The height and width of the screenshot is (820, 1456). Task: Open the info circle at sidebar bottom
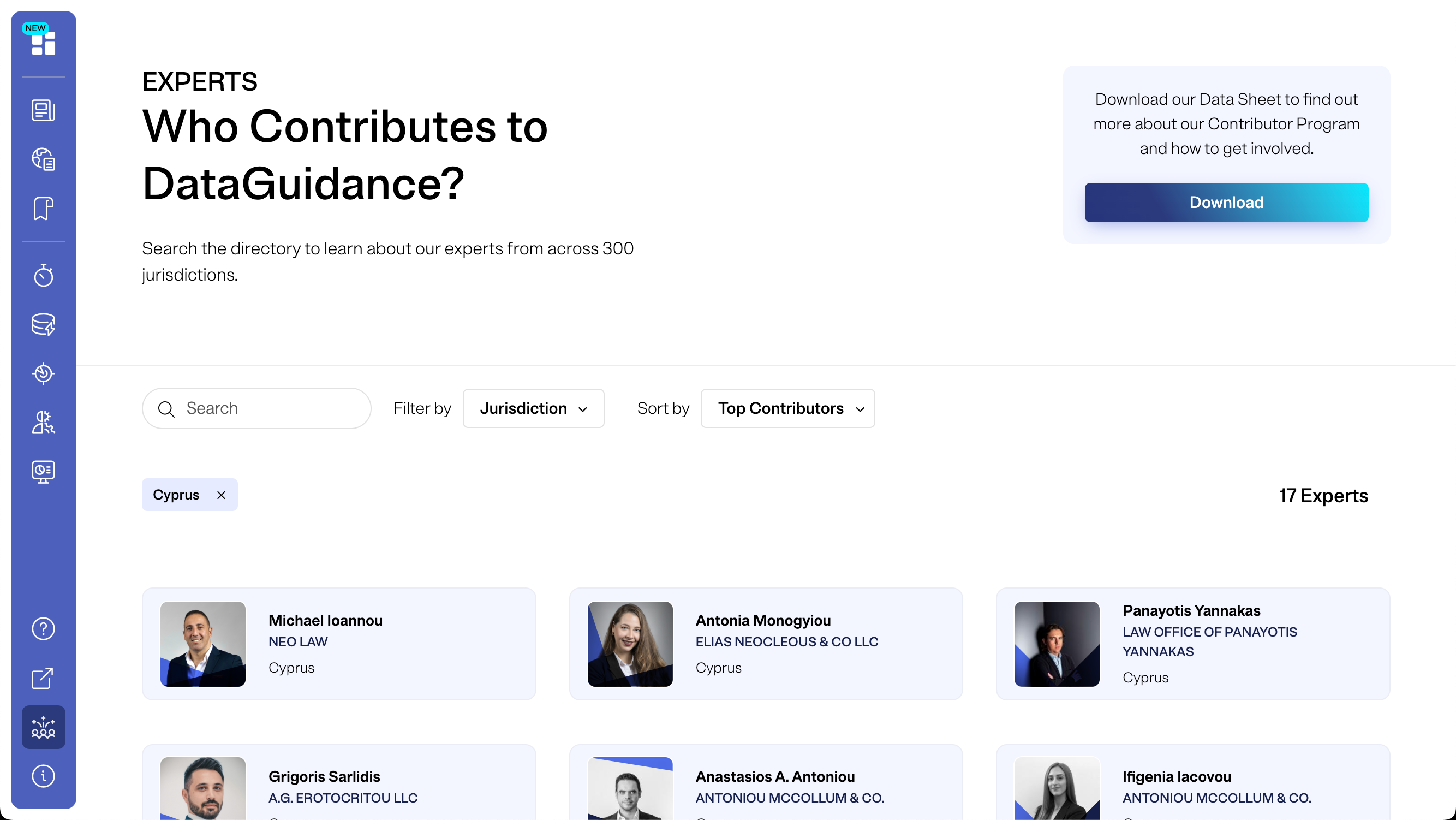coord(44,776)
